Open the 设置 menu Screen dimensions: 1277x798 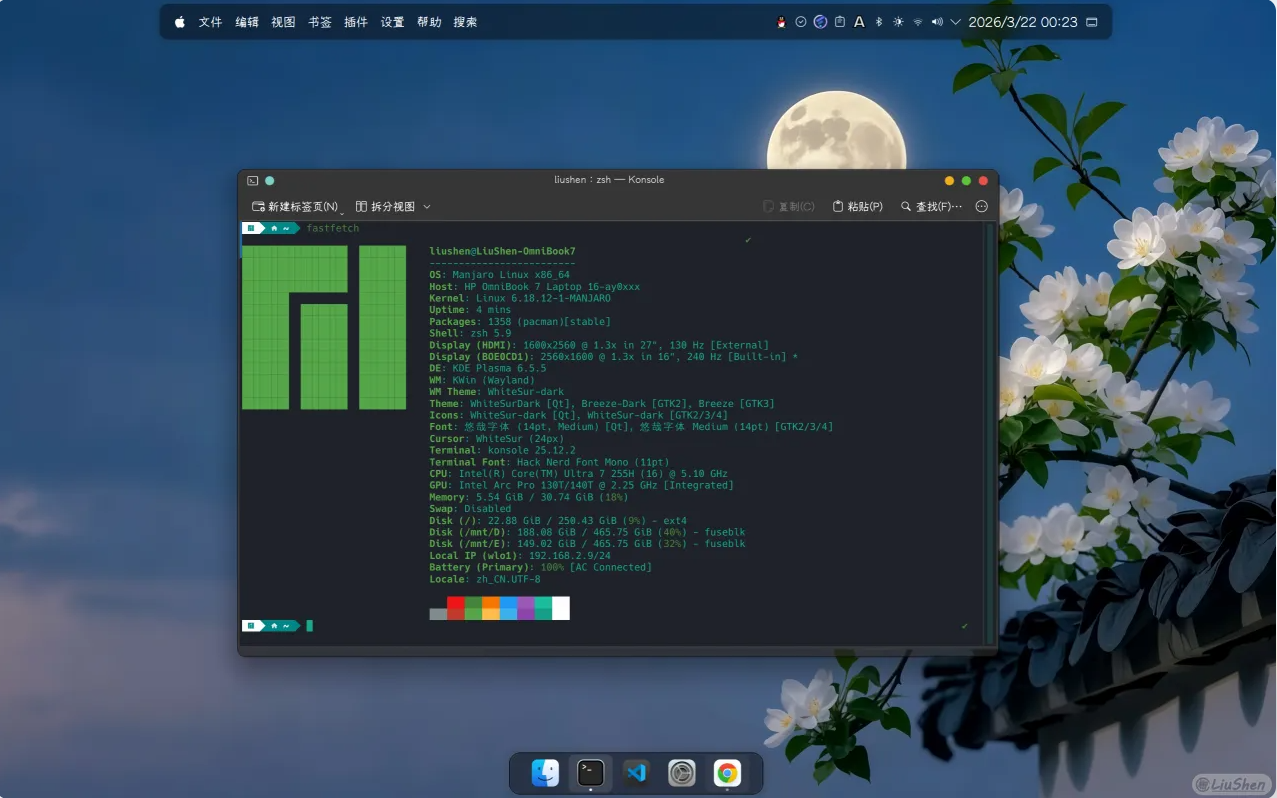click(x=392, y=22)
